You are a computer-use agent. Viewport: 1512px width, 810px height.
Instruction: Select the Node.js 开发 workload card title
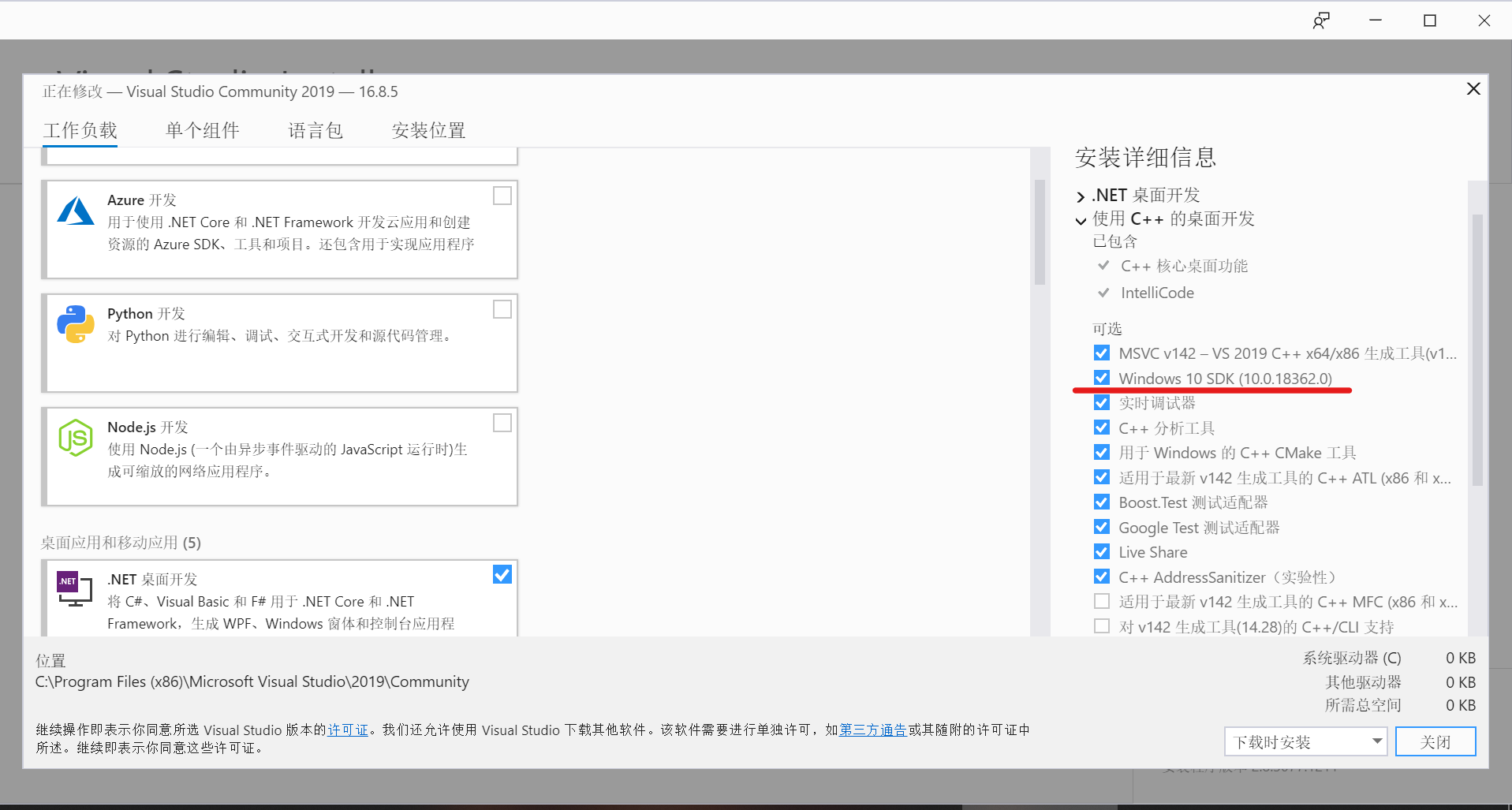(147, 427)
